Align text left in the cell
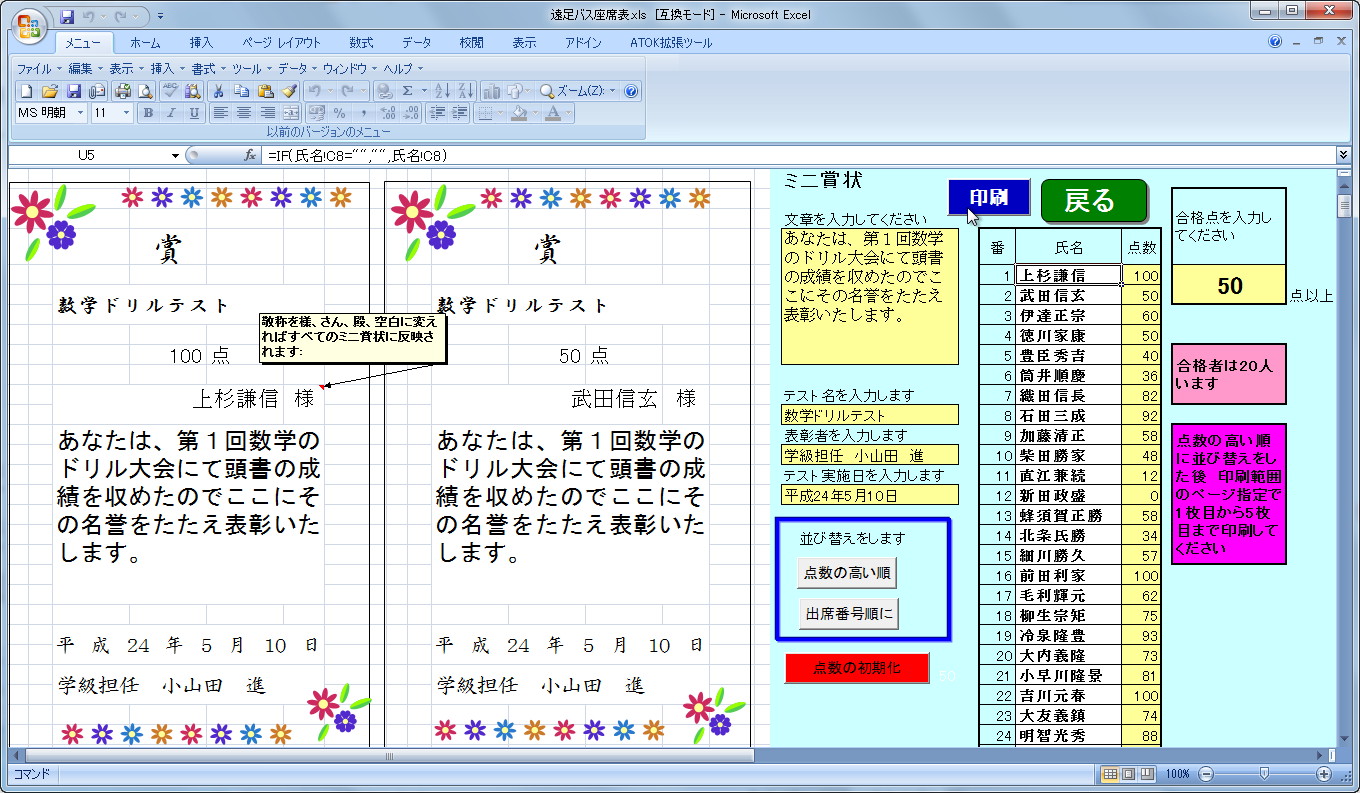 [220, 113]
